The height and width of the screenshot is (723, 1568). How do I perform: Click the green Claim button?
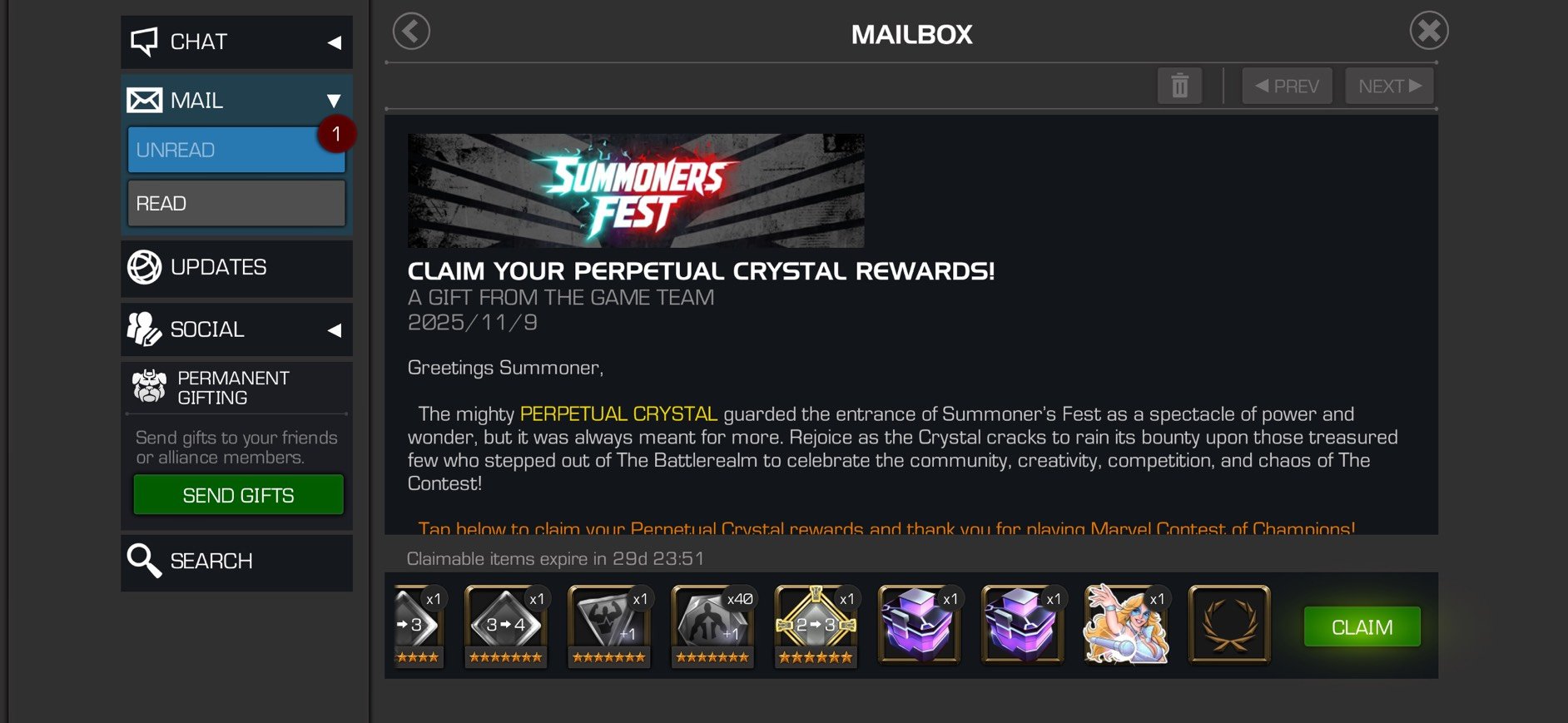click(1362, 626)
